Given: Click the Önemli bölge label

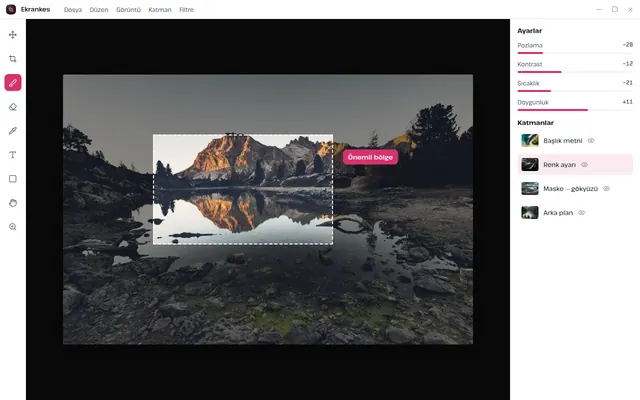Looking at the screenshot, I should coord(370,157).
